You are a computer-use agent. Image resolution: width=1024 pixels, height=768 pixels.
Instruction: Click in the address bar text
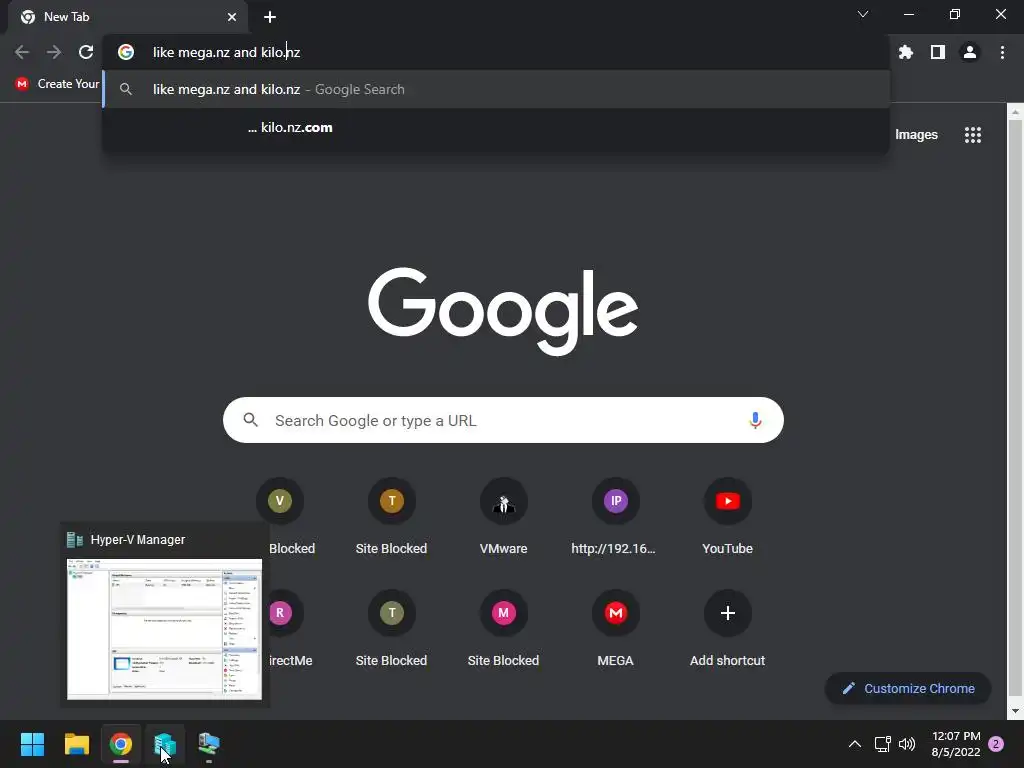(226, 52)
